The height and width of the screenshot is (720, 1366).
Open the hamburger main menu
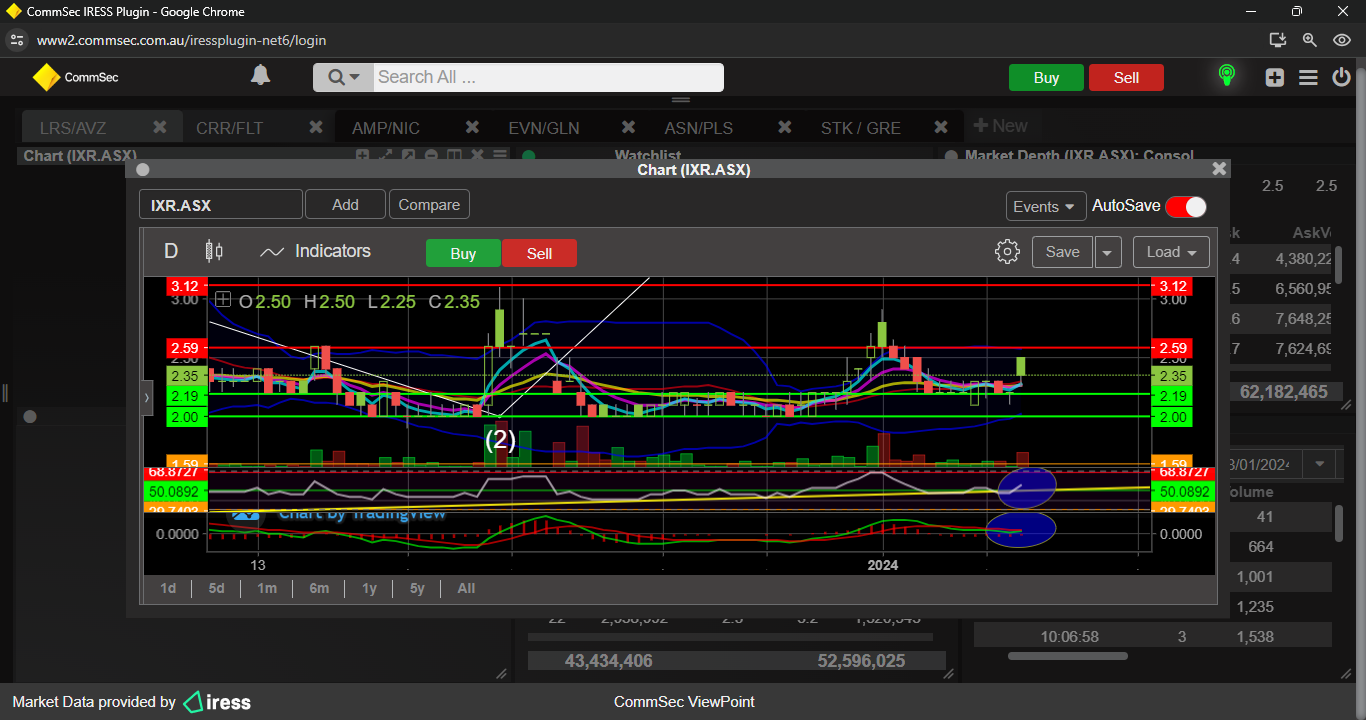pyautogui.click(x=1308, y=77)
